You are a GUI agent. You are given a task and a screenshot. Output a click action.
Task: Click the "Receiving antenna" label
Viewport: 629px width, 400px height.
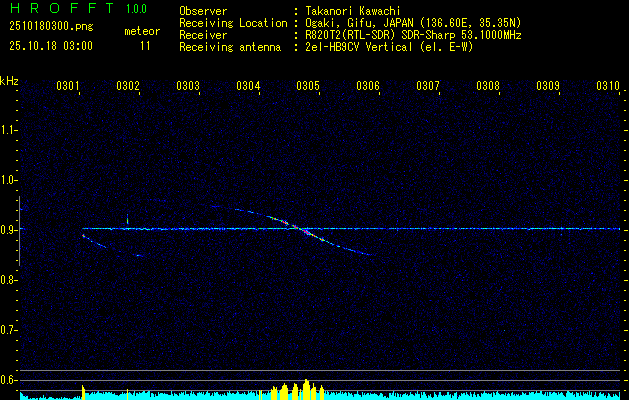click(230, 47)
